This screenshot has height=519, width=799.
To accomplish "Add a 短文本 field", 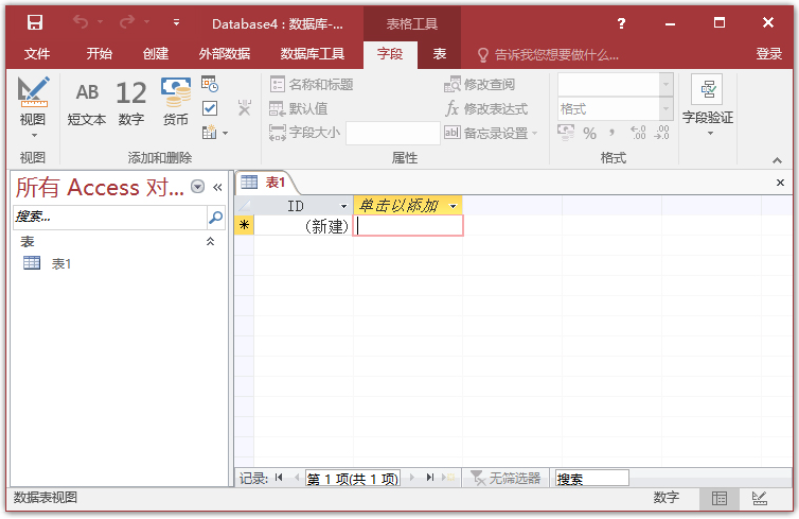I will coord(87,103).
